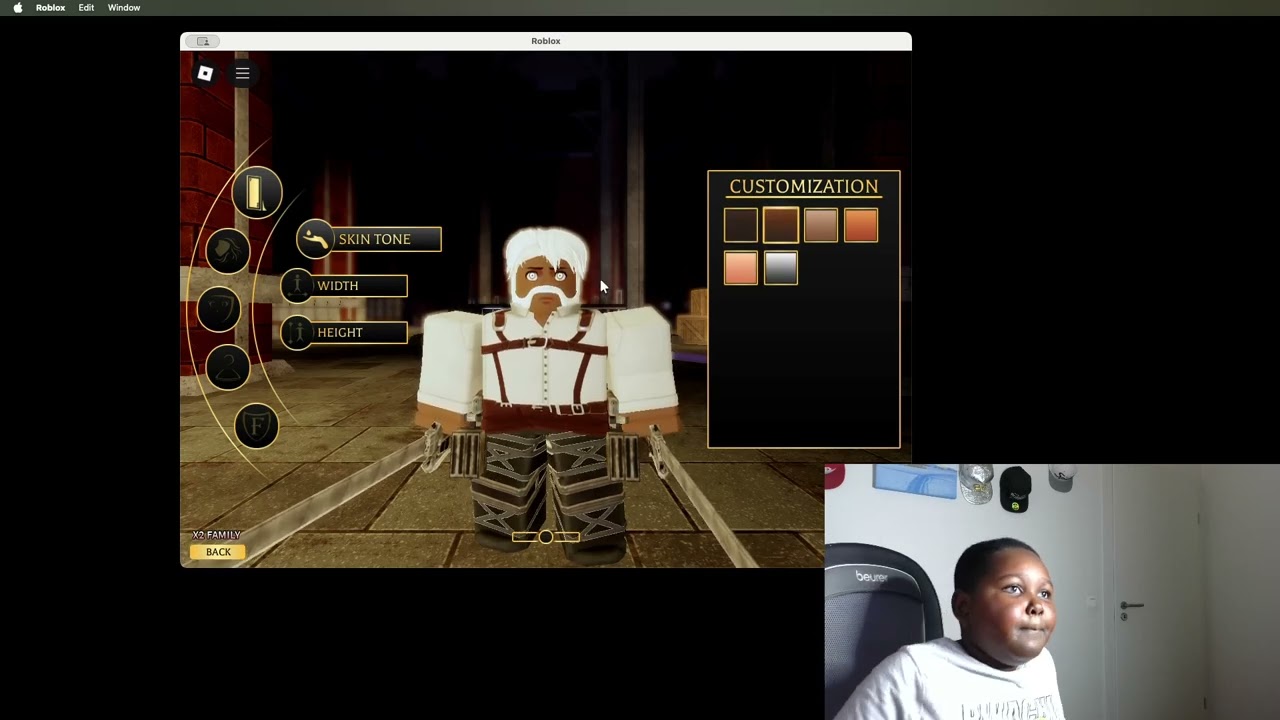
Task: Click the BACK button
Action: pyautogui.click(x=218, y=552)
